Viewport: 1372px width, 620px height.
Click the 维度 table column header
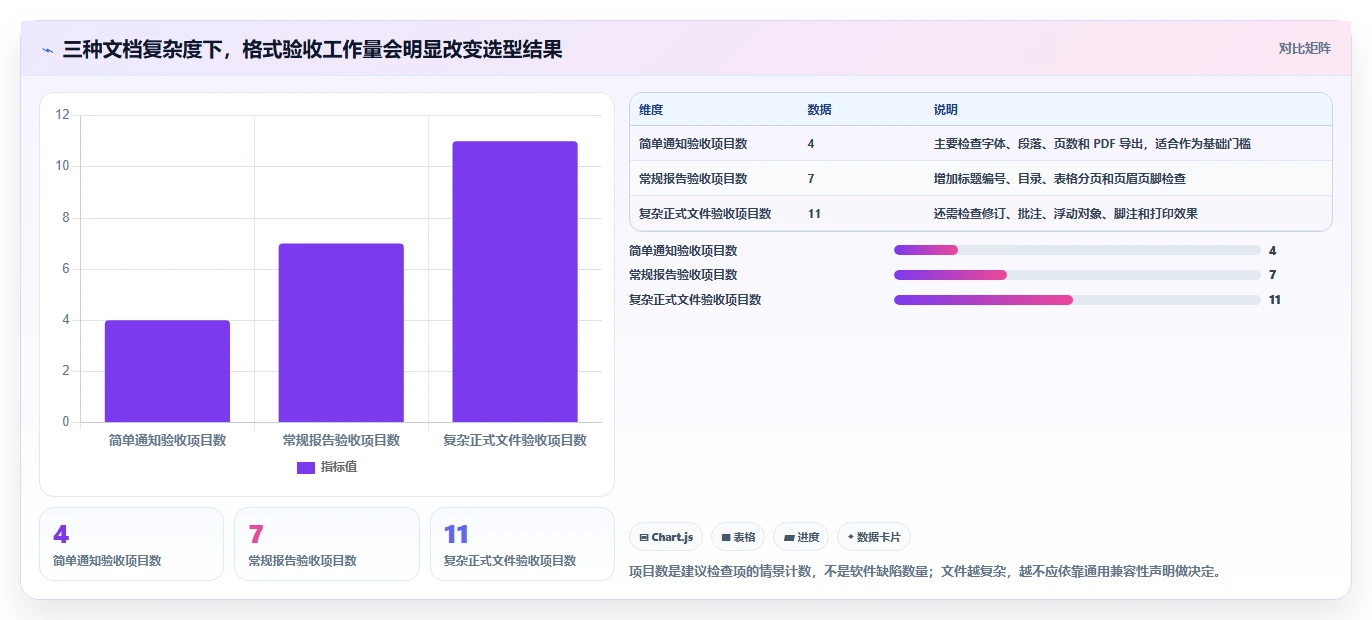(651, 110)
